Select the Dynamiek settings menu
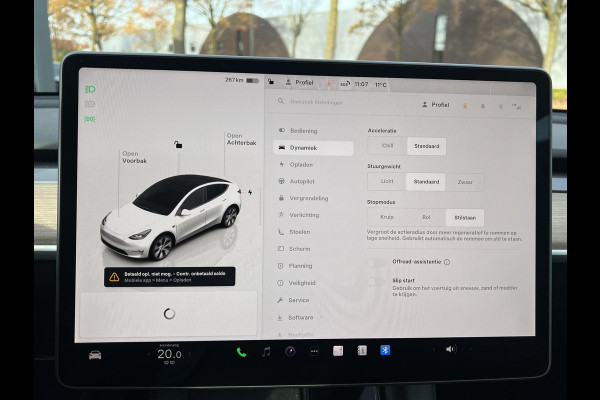 coord(313,148)
